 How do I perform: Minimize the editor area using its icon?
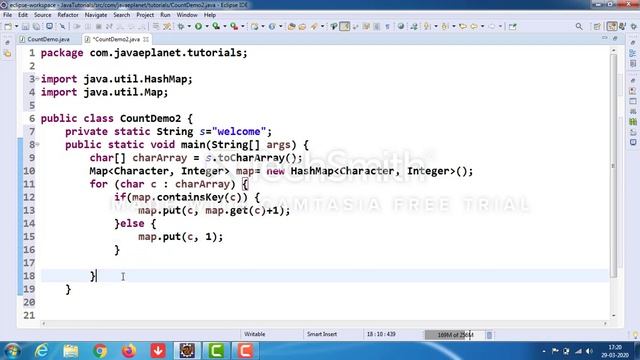pos(604,38)
